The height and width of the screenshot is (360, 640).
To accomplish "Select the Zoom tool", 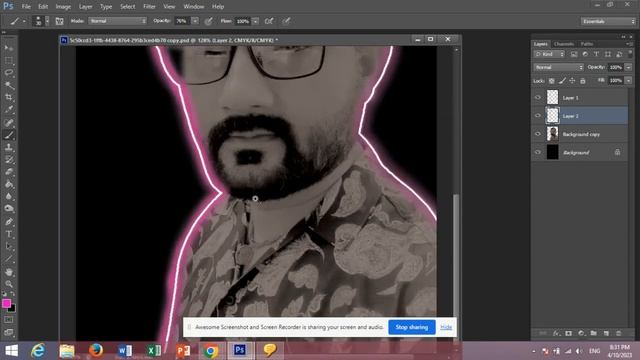I will click(x=9, y=284).
